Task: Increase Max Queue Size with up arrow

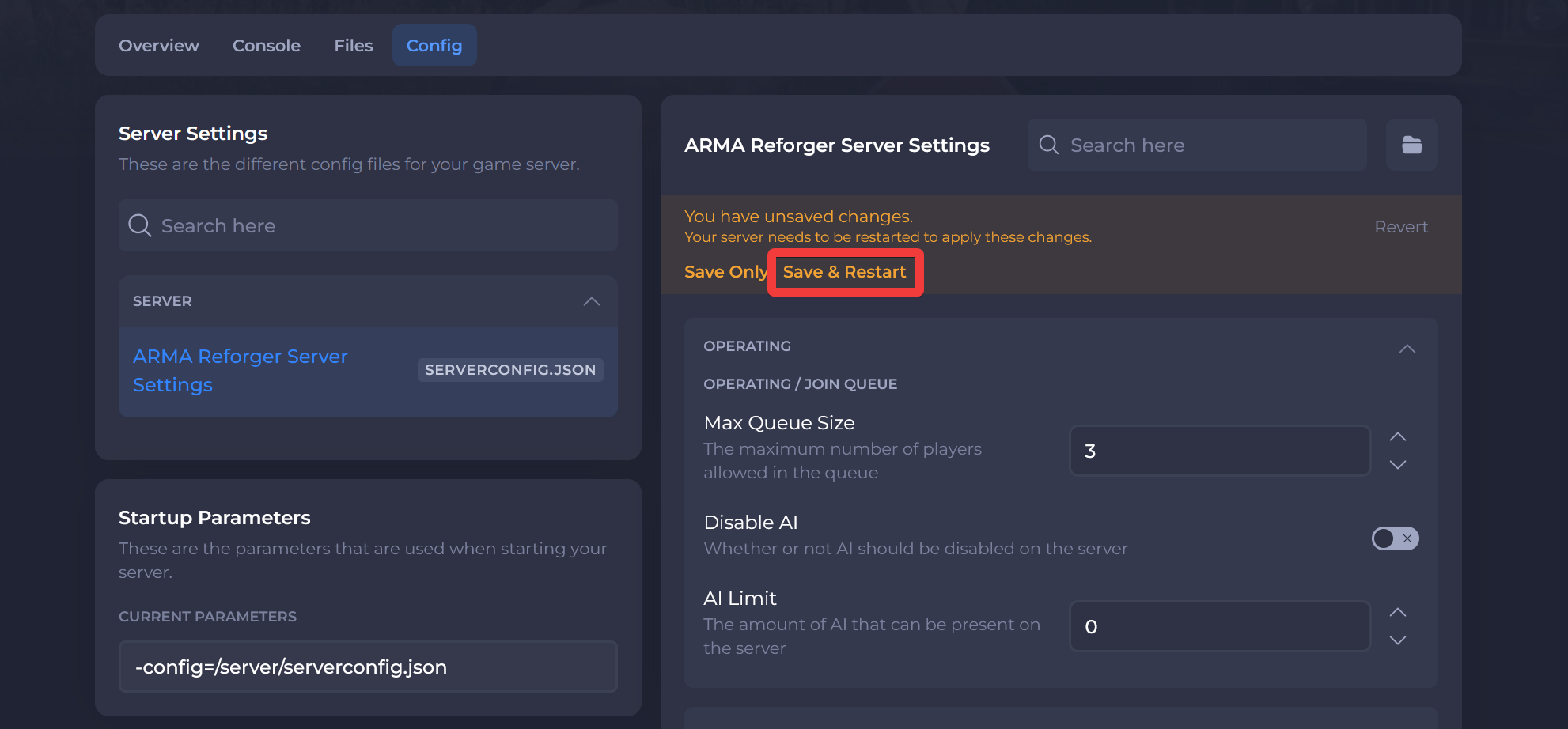Action: pos(1398,436)
